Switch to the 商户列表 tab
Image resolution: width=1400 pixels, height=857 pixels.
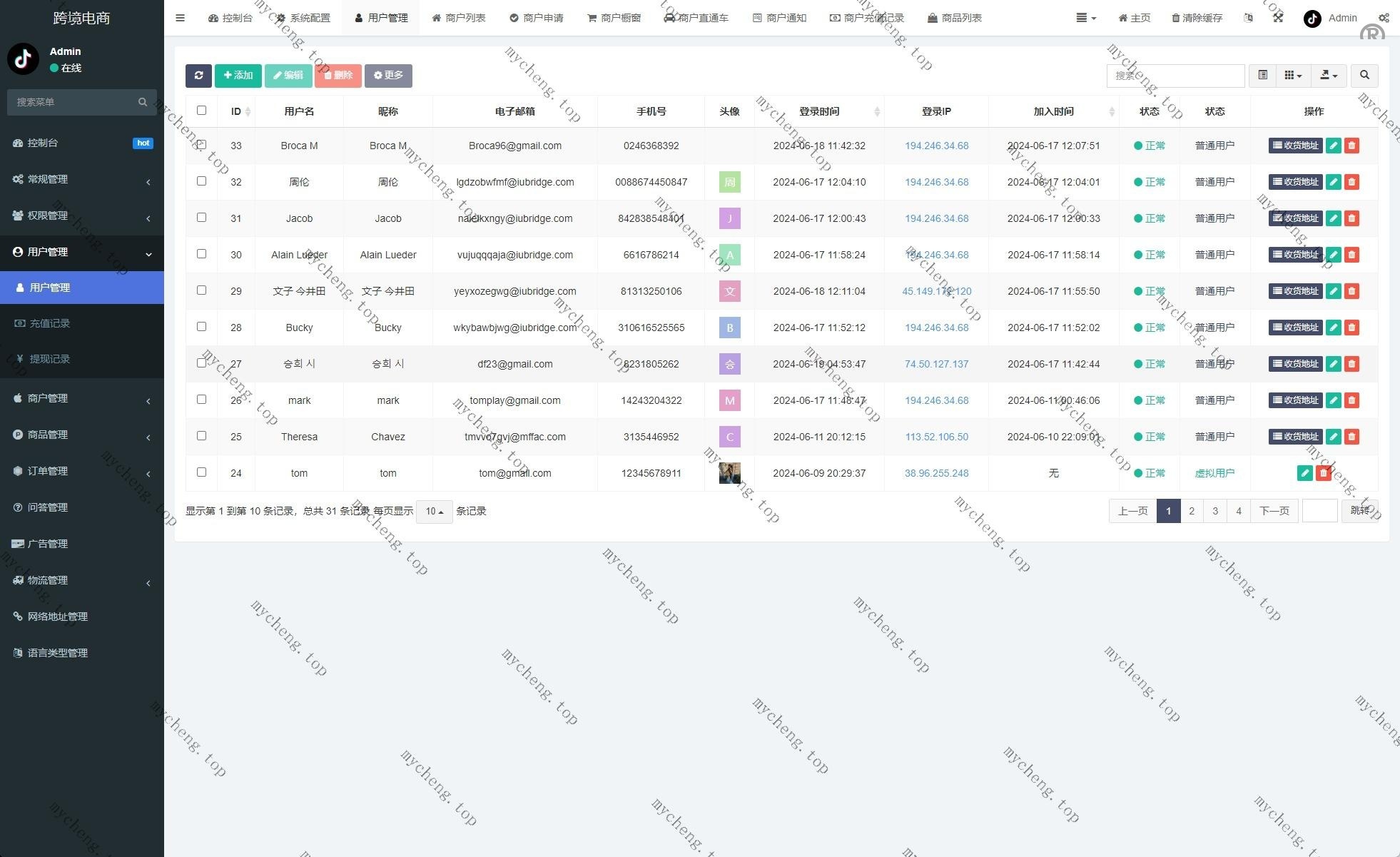click(x=459, y=18)
